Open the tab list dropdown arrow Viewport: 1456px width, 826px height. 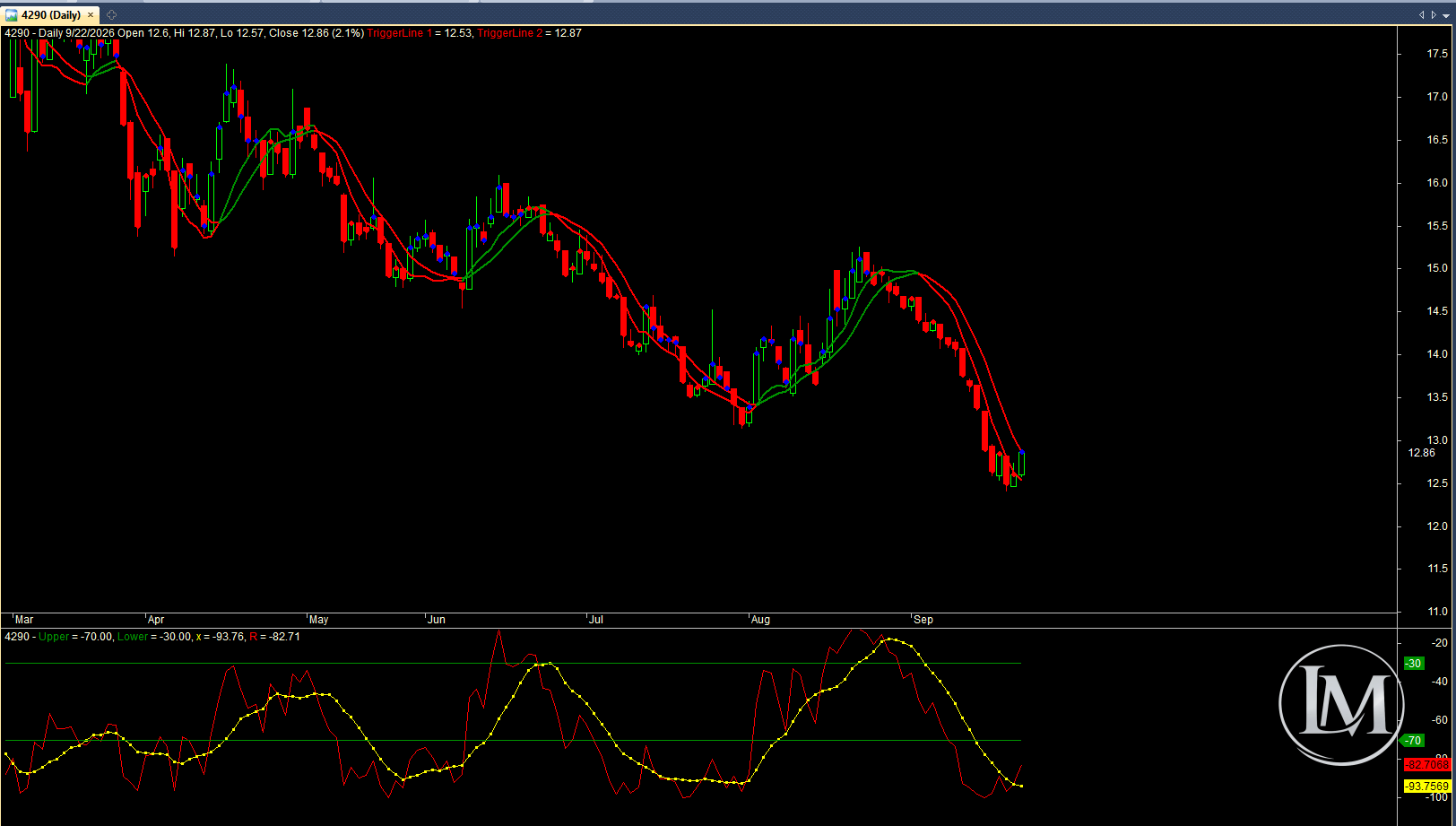[1445, 15]
